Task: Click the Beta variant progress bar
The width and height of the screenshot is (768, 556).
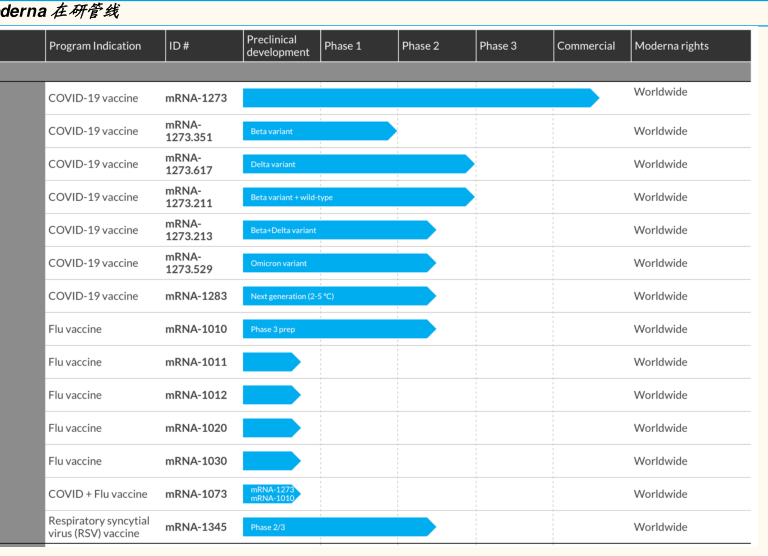Action: coord(317,131)
